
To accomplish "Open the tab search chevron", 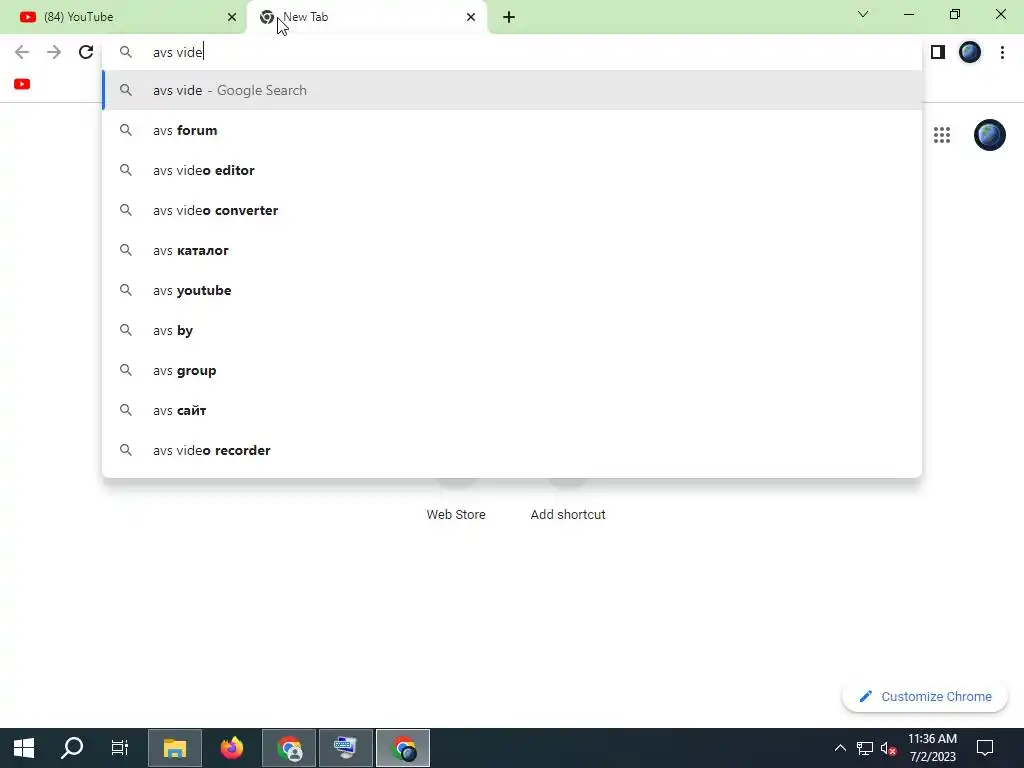I will pos(863,14).
